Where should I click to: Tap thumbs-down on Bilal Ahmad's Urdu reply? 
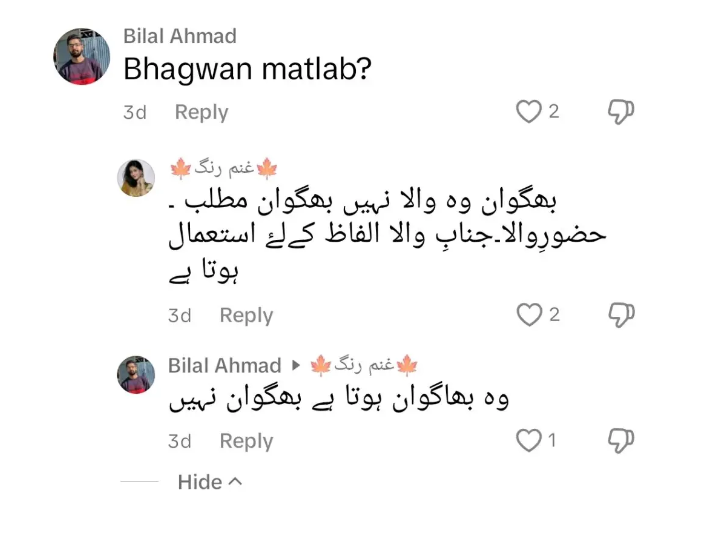pos(621,440)
